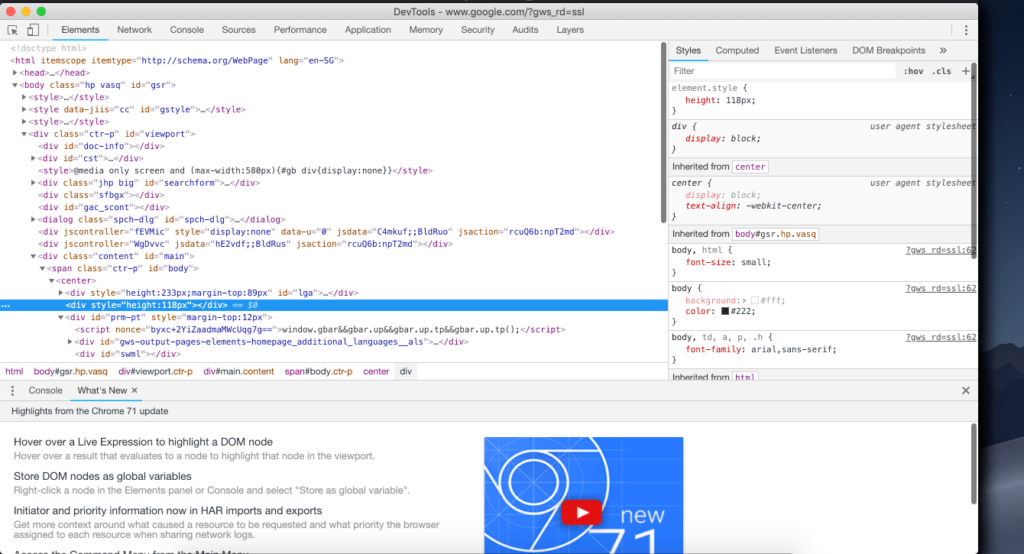Expand the style data-jiis gstyle node

24,109
